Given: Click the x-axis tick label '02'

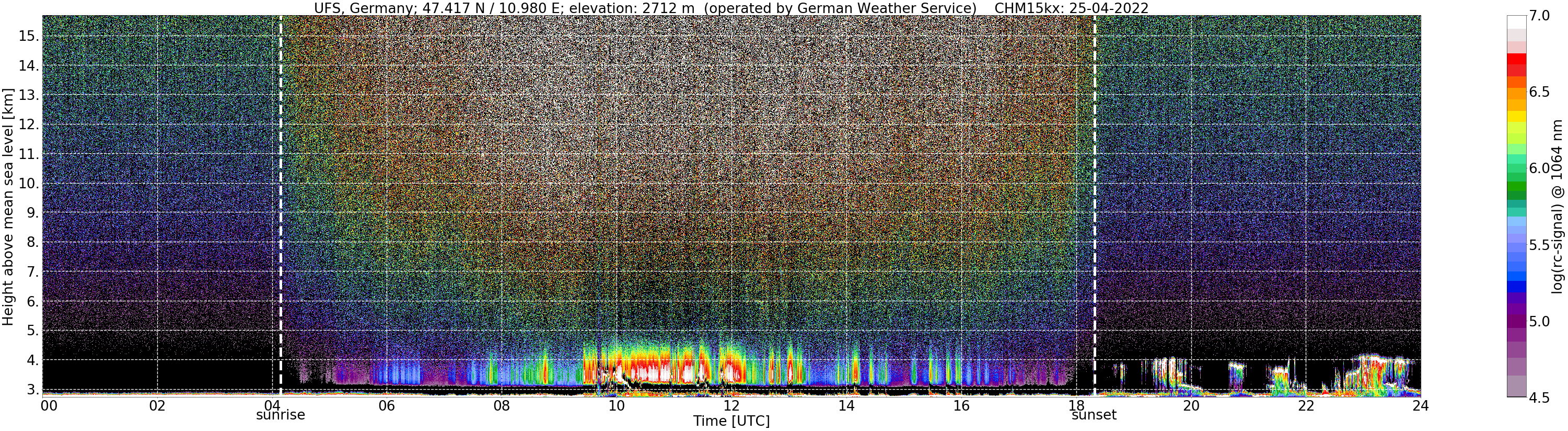Looking at the screenshot, I should (157, 405).
